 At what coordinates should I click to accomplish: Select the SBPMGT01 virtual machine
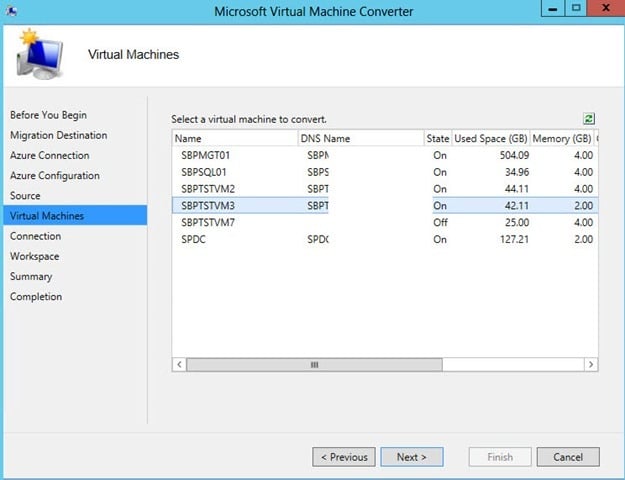point(385,155)
